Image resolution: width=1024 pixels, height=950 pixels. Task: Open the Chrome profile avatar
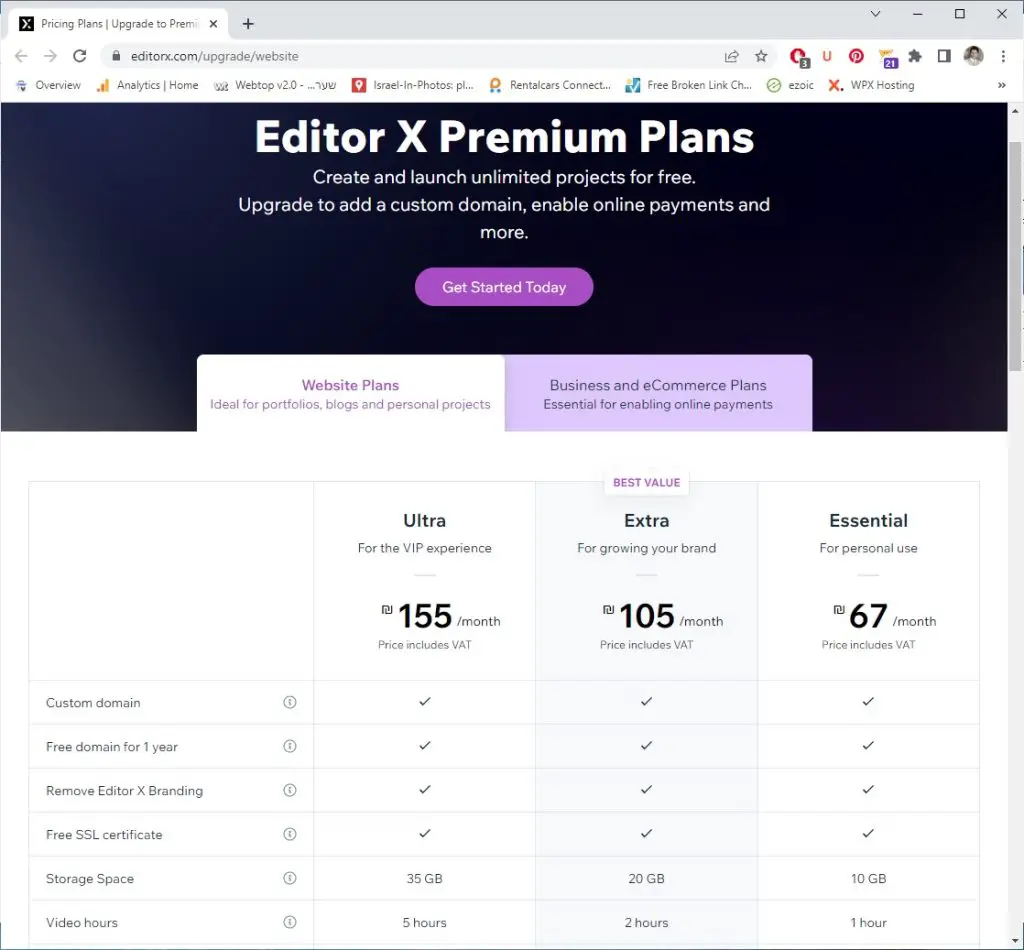click(973, 56)
